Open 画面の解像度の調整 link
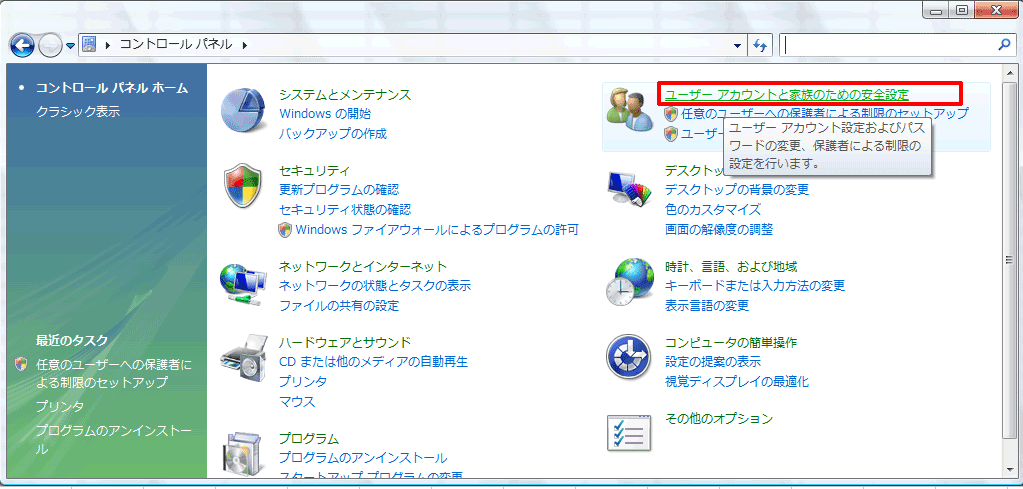The width and height of the screenshot is (1023, 489). coord(718,230)
